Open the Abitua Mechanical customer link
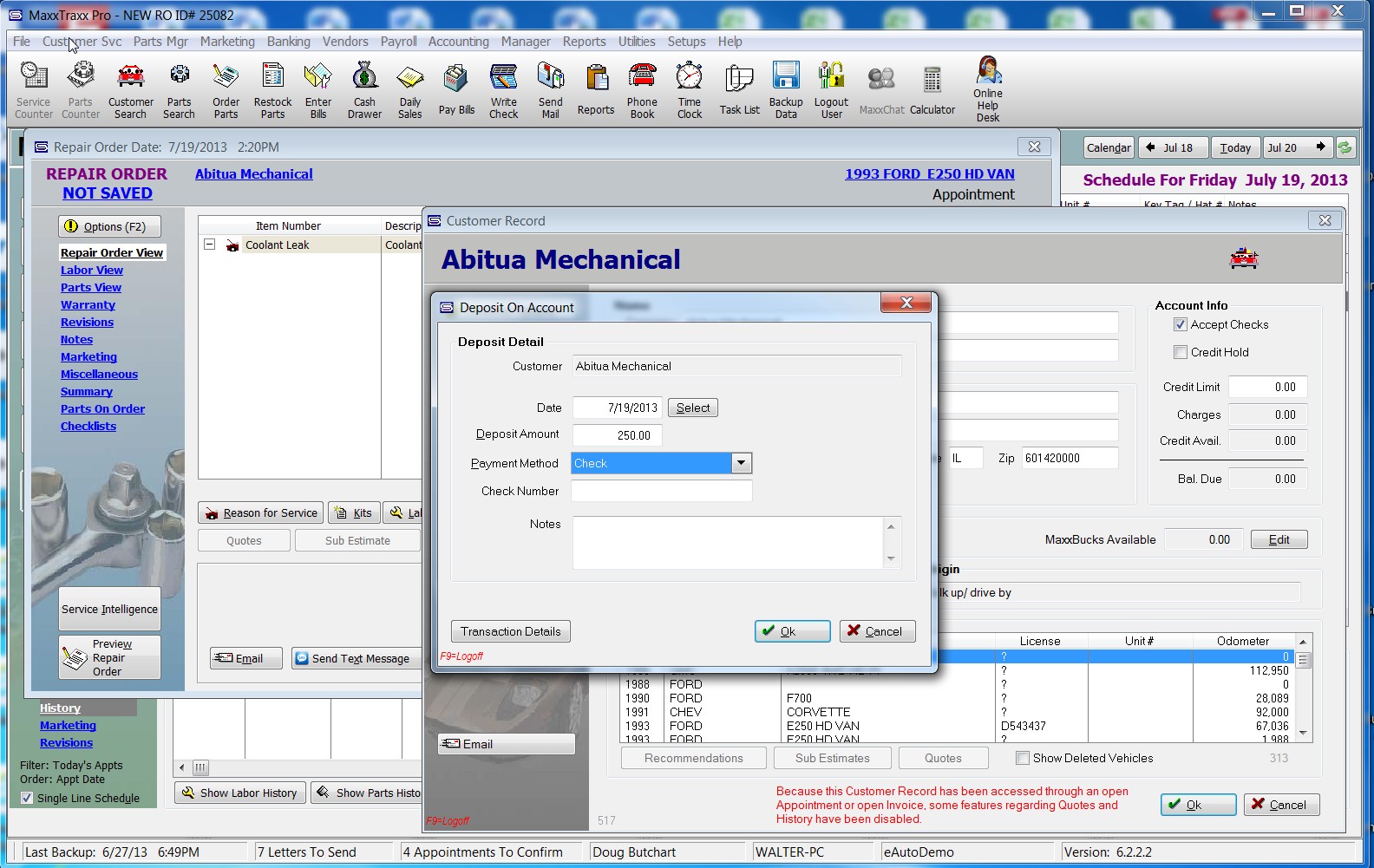This screenshot has width=1374, height=868. pos(253,174)
